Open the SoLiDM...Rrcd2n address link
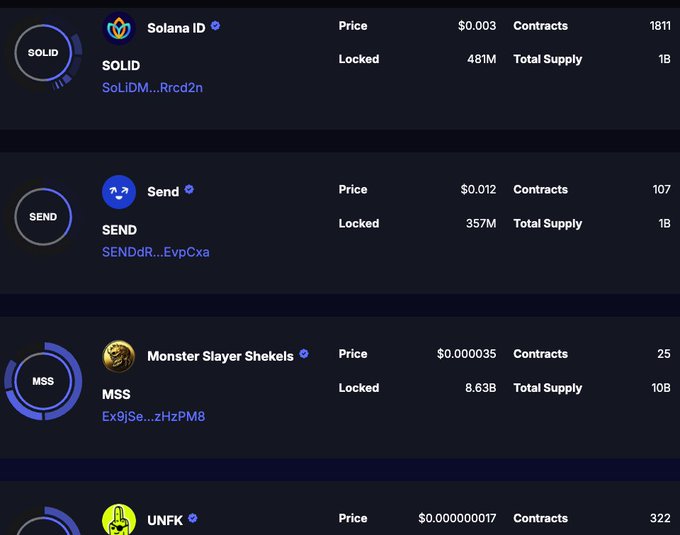The width and height of the screenshot is (680, 535). coord(152,88)
